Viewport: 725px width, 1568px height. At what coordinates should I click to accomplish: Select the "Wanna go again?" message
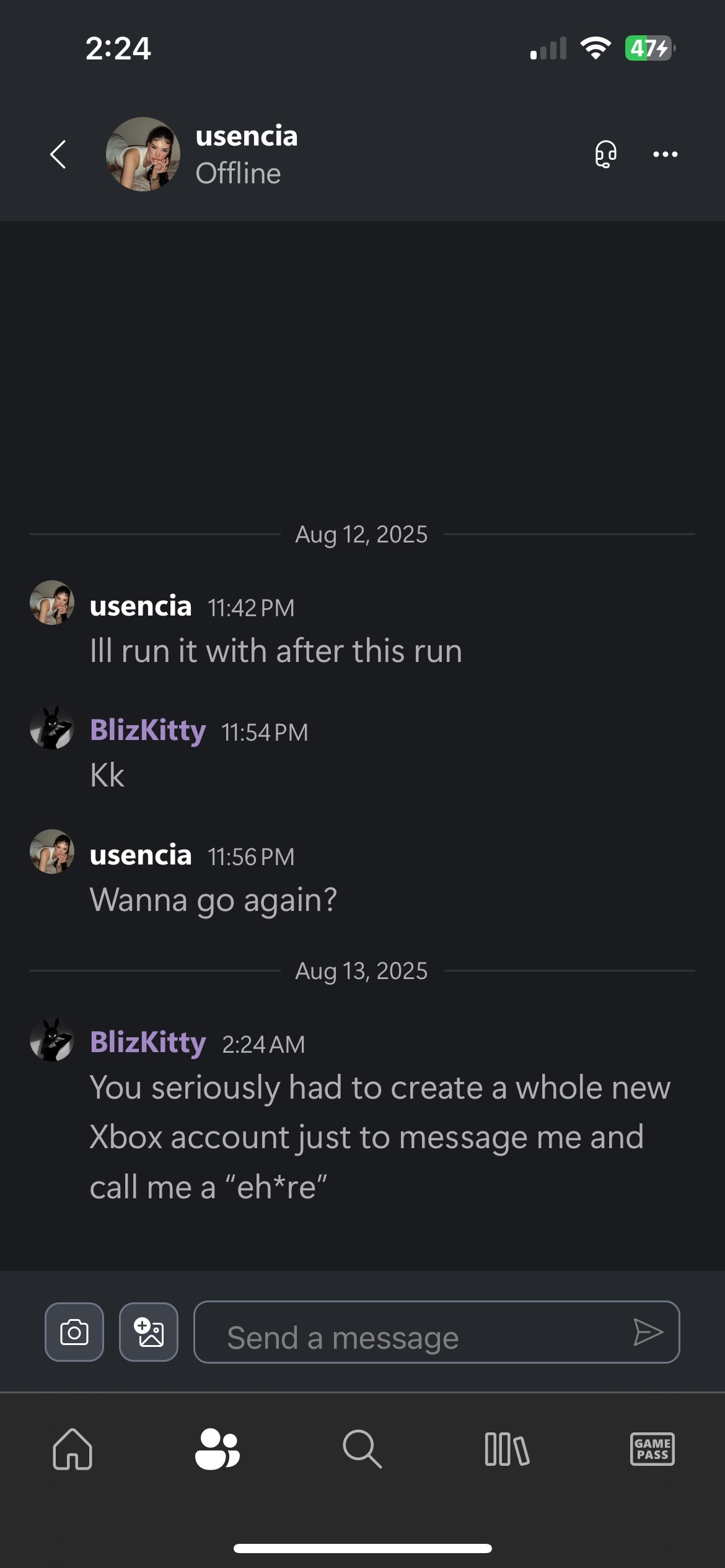coord(213,900)
